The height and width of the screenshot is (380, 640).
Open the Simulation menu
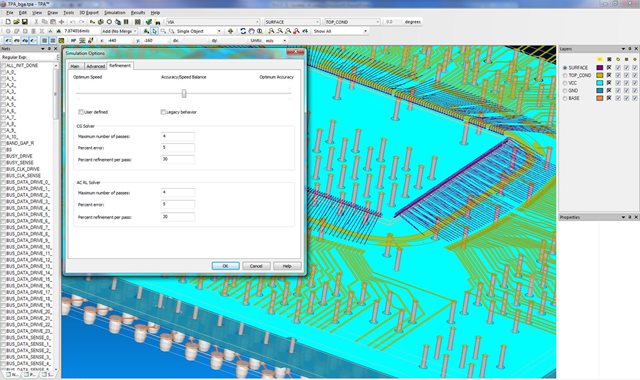tap(114, 13)
